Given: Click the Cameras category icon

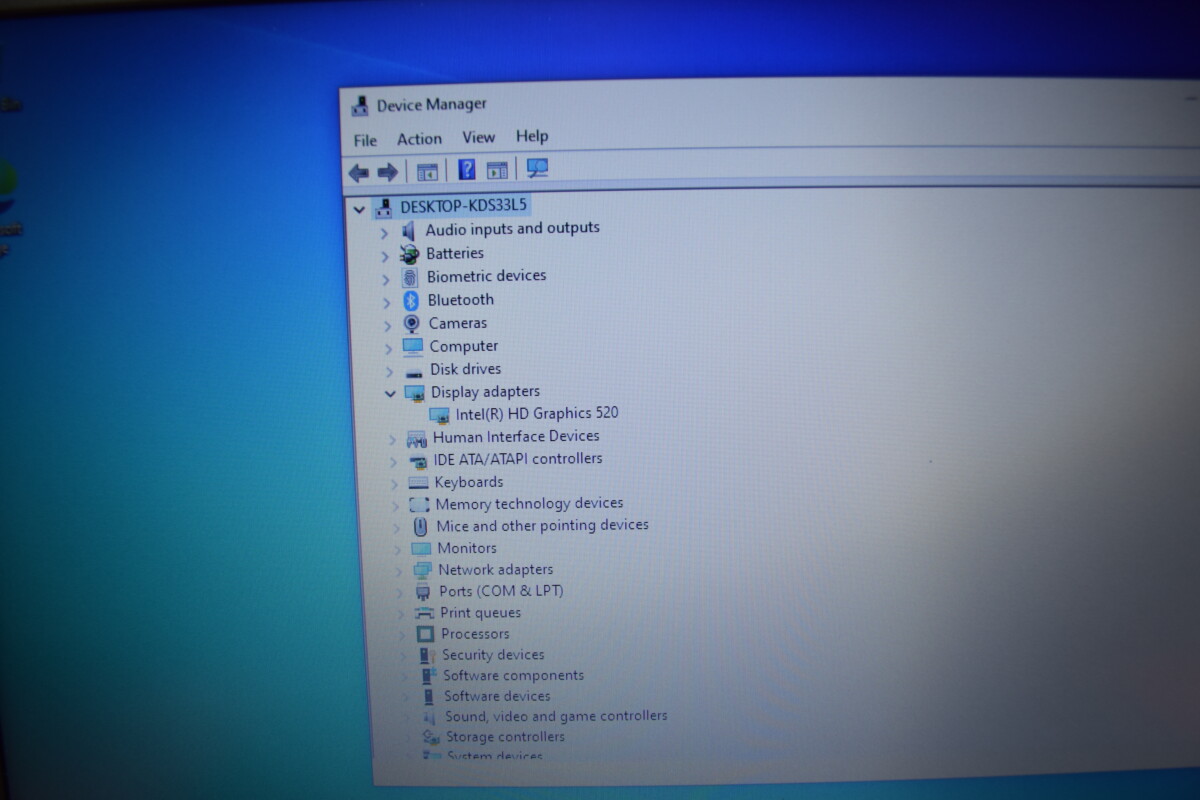Looking at the screenshot, I should 411,324.
